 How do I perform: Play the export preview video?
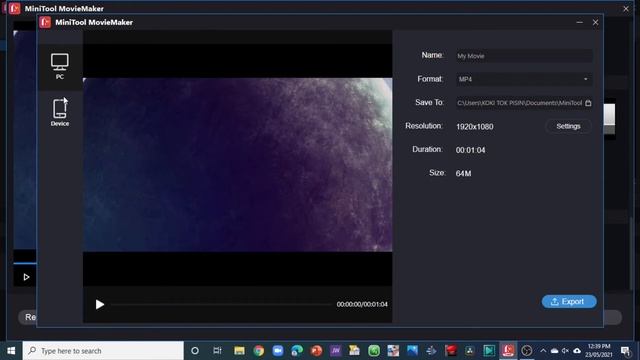(100, 304)
